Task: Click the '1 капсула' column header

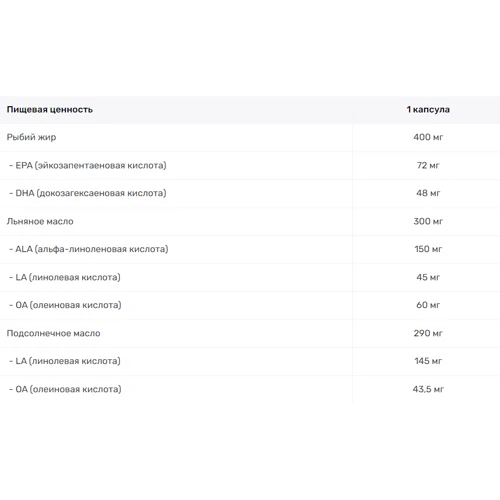Action: point(428,110)
